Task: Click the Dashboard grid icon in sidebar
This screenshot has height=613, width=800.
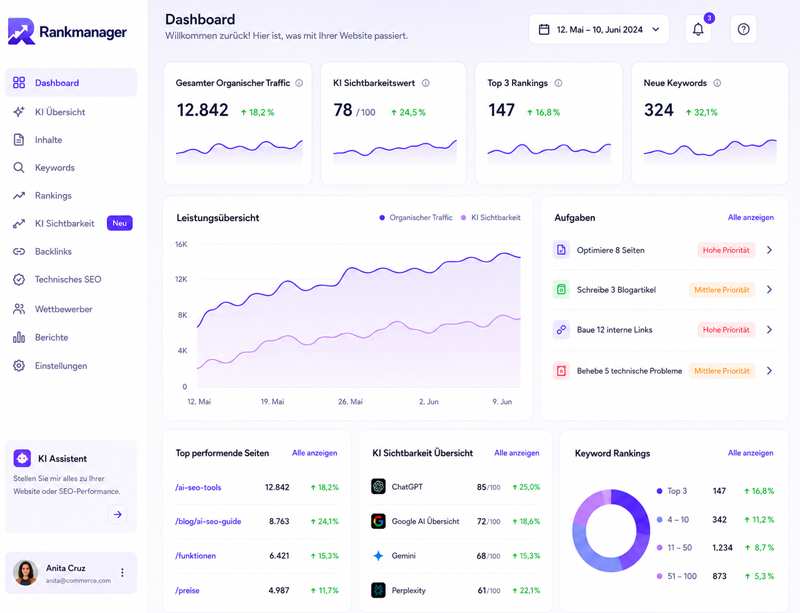Action: pos(19,83)
